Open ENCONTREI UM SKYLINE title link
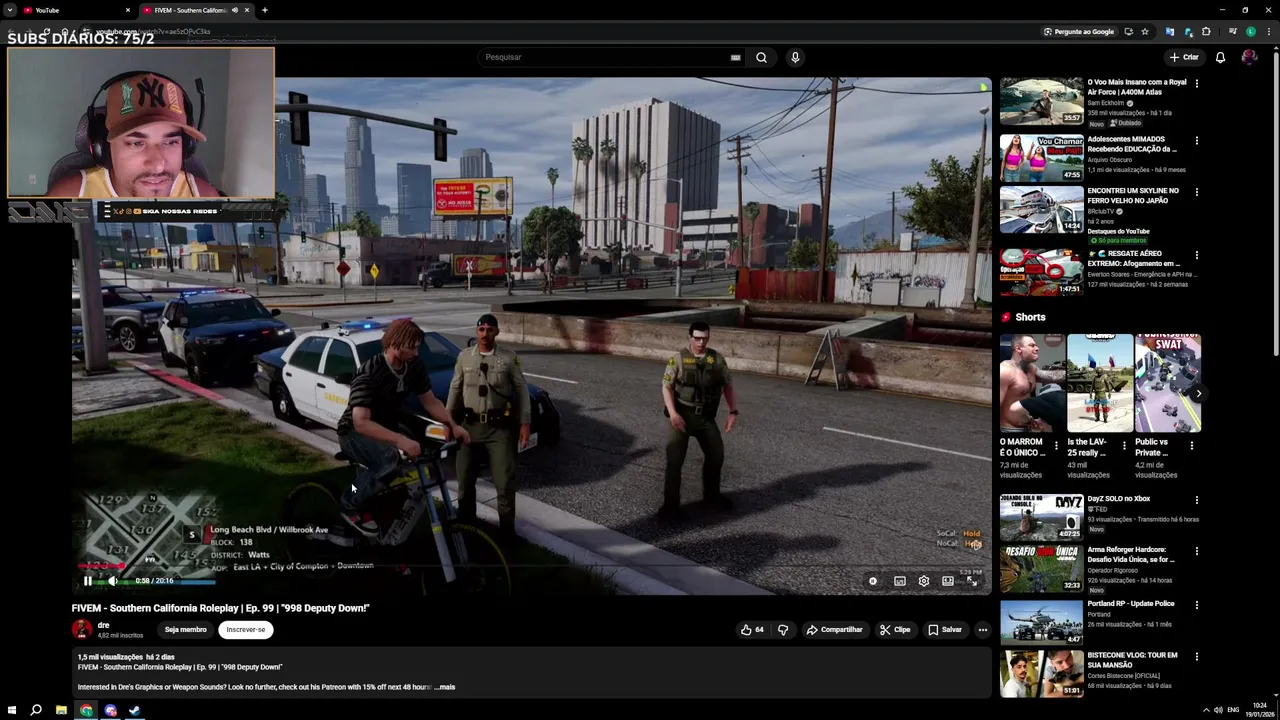 click(x=1133, y=195)
